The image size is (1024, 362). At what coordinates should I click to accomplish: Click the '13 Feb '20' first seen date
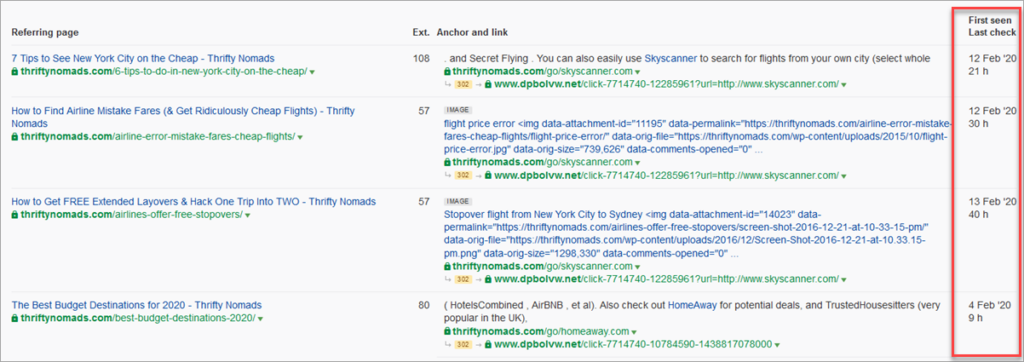pos(992,201)
